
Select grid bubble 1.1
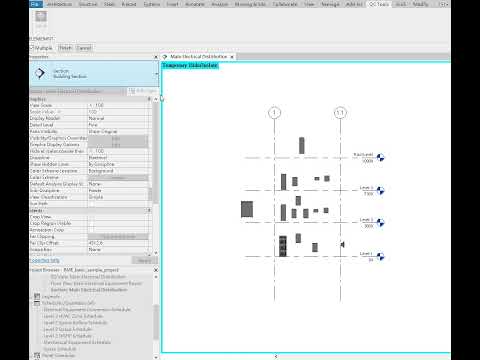[x=340, y=113]
